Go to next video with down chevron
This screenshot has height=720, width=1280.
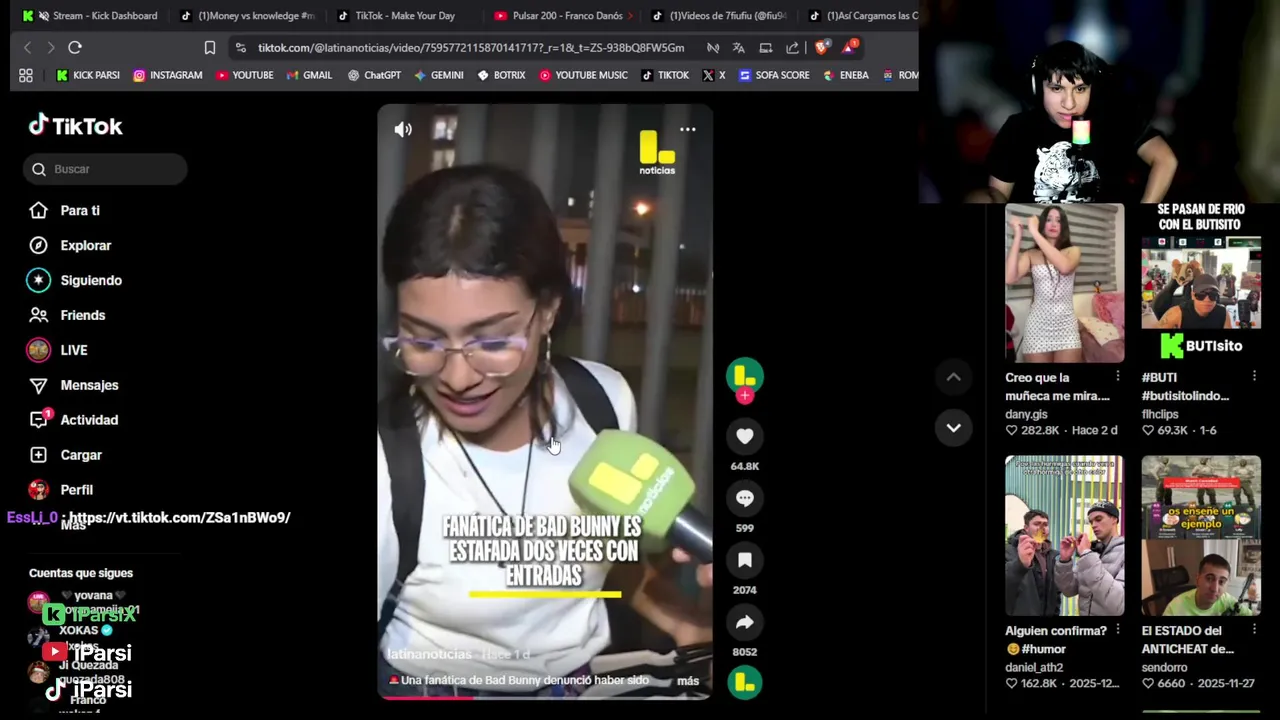(x=953, y=427)
